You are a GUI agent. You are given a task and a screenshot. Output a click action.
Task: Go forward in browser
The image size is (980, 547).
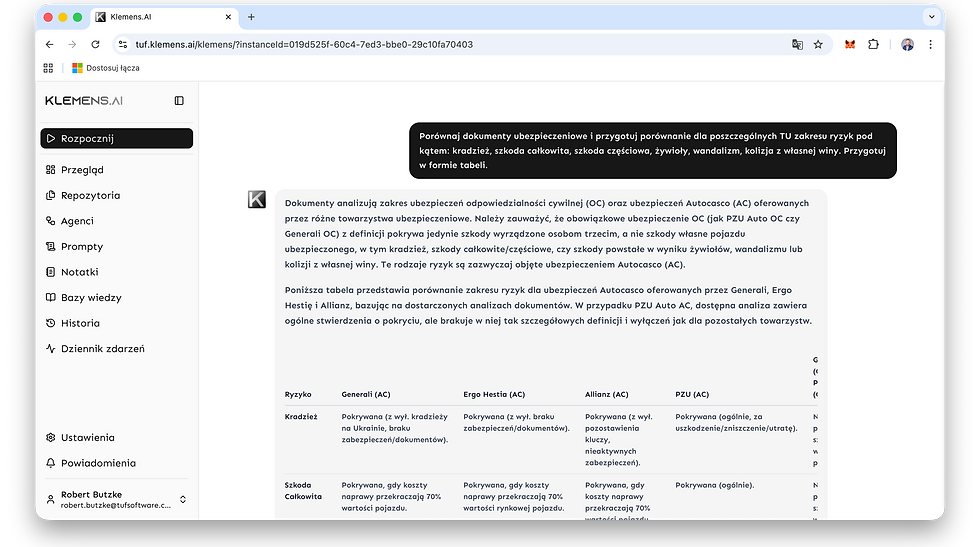[x=72, y=44]
